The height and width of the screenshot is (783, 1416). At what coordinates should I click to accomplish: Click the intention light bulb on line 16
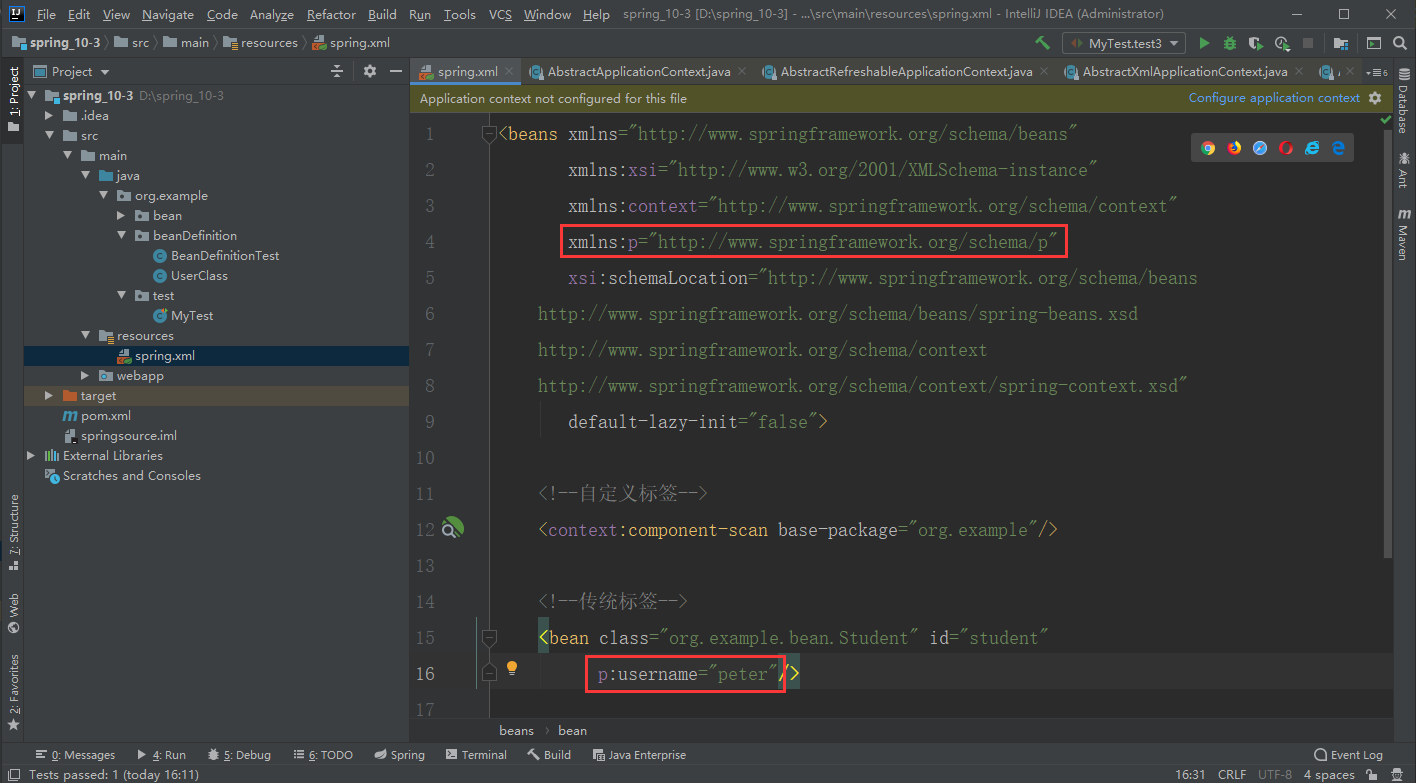pyautogui.click(x=512, y=668)
